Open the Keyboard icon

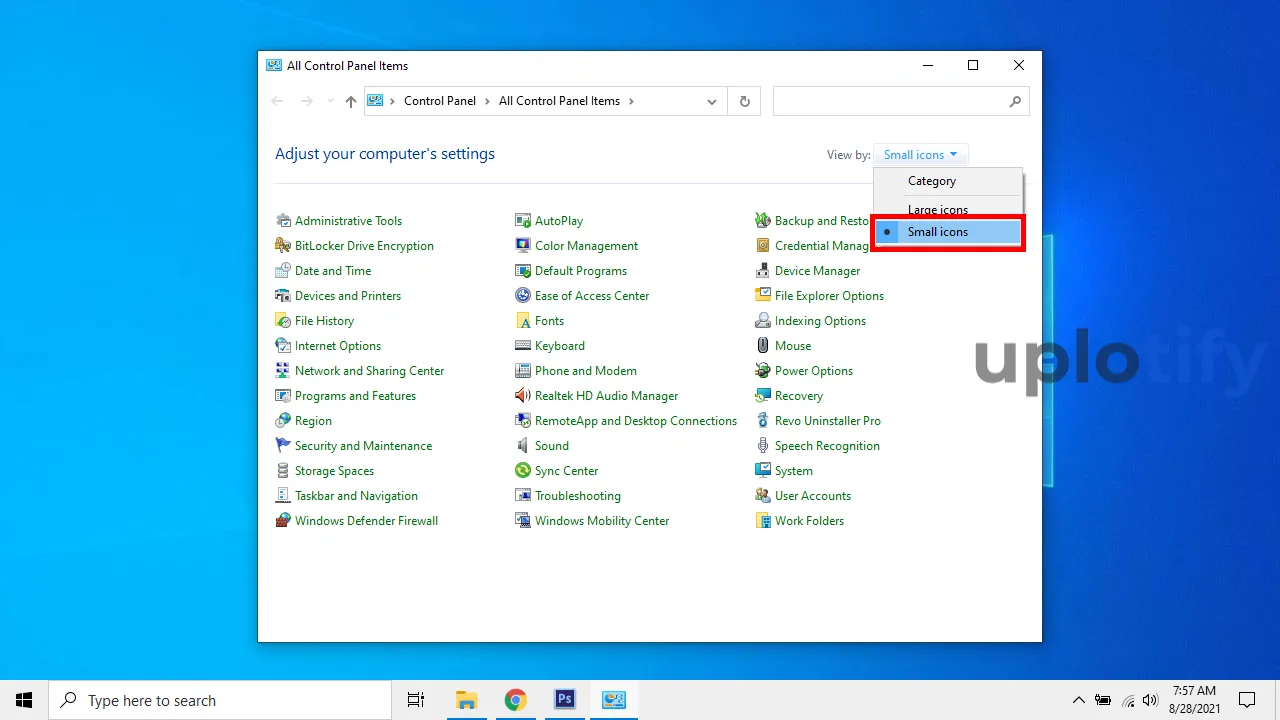(523, 346)
